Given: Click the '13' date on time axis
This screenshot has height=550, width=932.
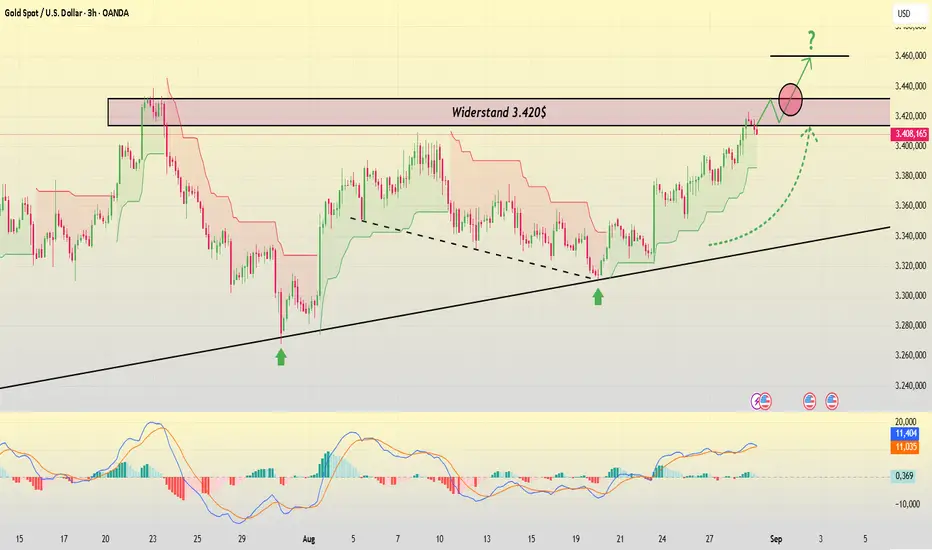Looking at the screenshot, I should 487,539.
